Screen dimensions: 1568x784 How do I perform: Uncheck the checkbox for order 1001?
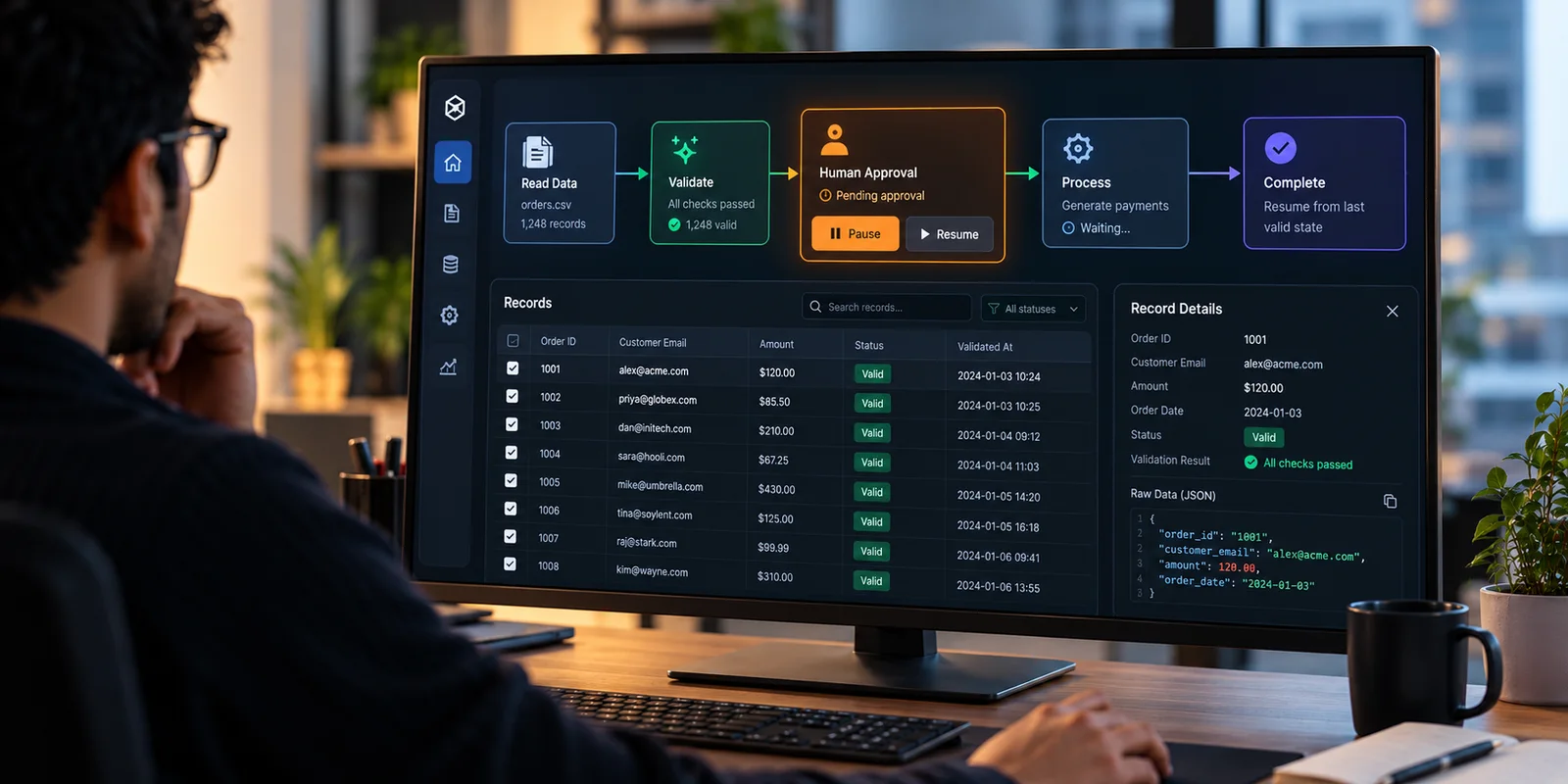tap(513, 368)
